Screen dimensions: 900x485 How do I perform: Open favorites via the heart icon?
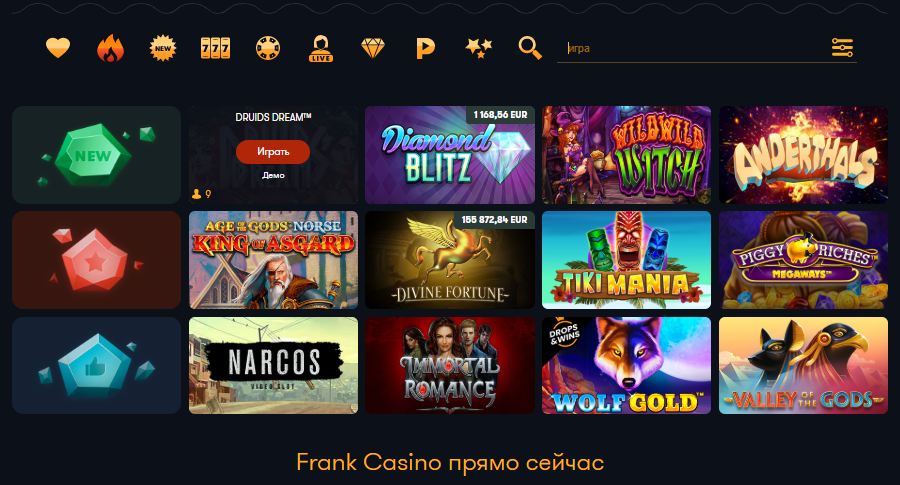tap(58, 48)
